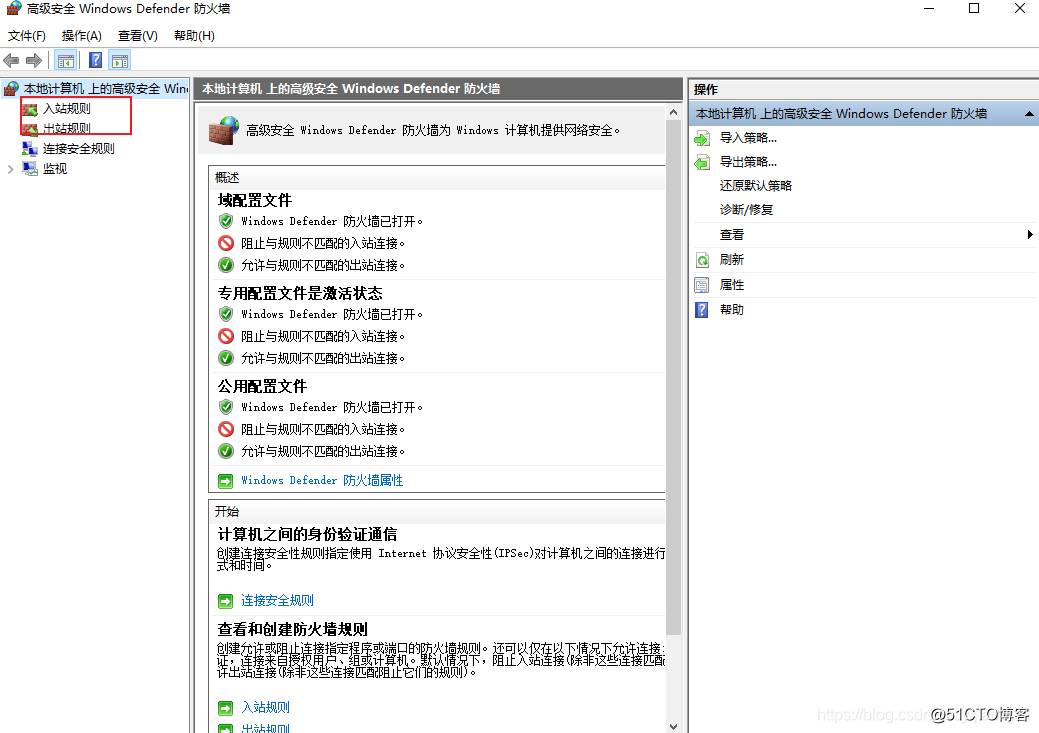Click the arrow icon beside 连接安全规则 link
1039x733 pixels.
pos(226,601)
